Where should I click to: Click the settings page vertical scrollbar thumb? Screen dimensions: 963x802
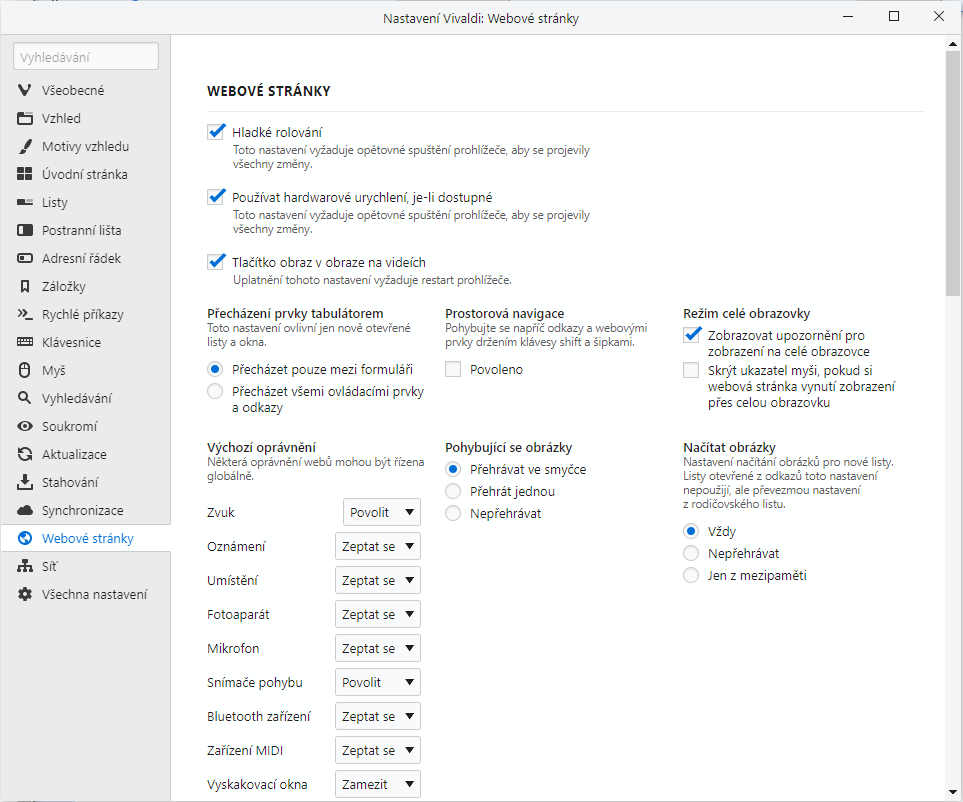point(953,173)
